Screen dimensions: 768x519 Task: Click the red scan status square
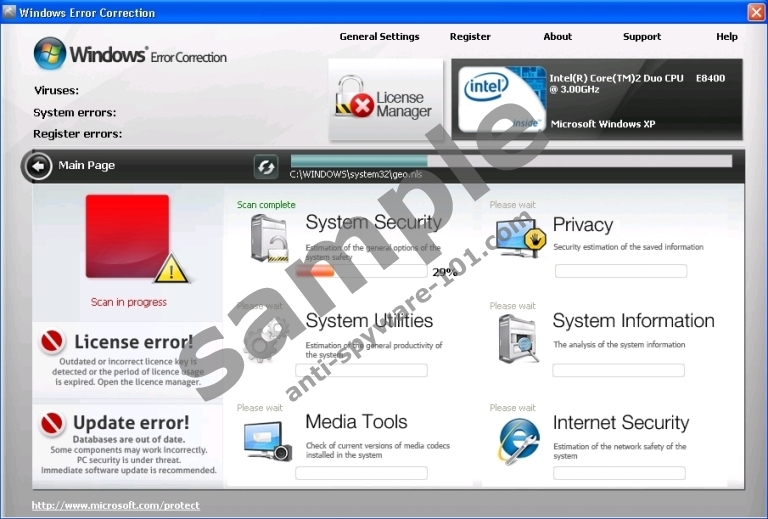pyautogui.click(x=127, y=236)
